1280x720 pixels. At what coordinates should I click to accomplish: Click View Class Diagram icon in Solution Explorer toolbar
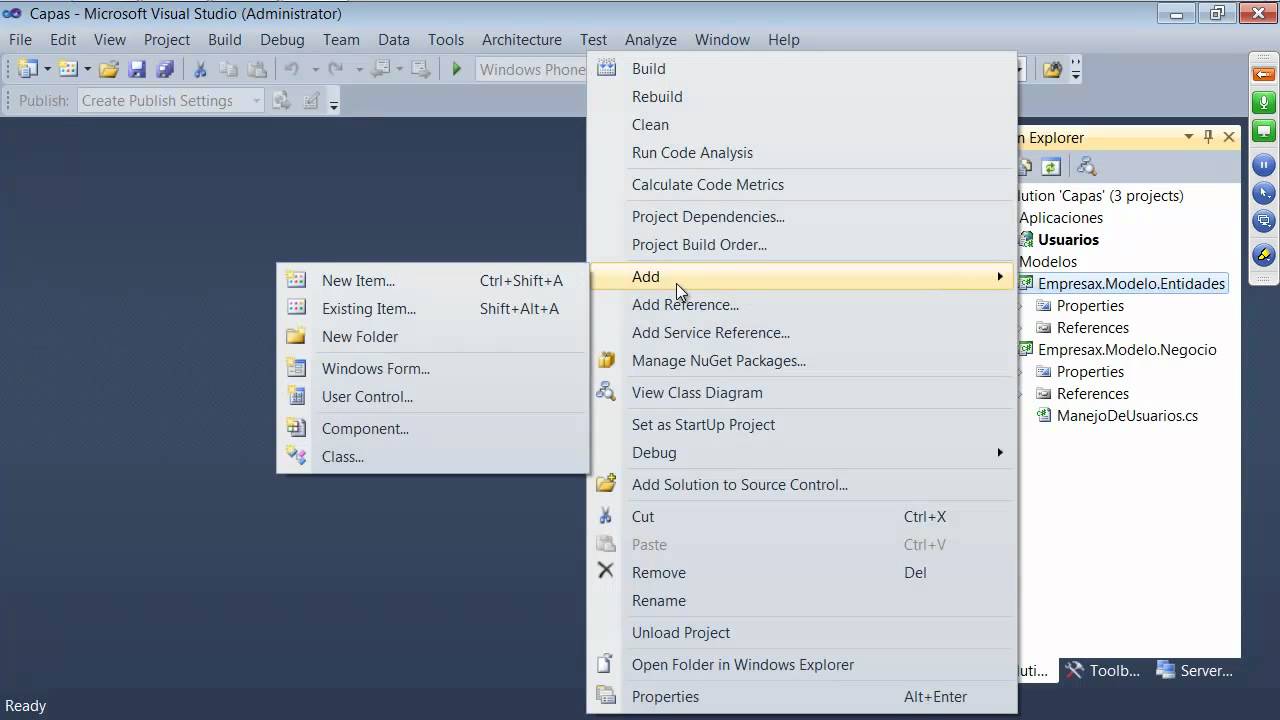(x=1087, y=167)
